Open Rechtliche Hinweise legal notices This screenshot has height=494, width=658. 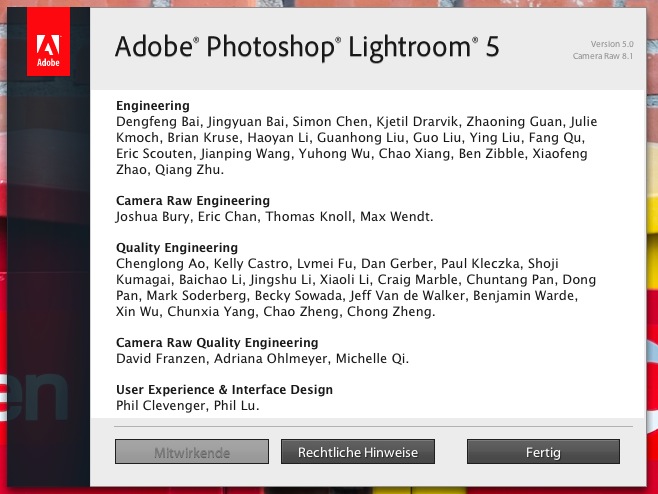[x=357, y=453]
